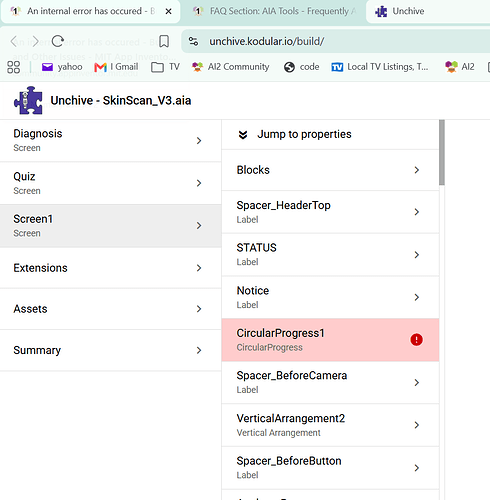Click the browser back arrow
Screen dimensions: 490x500
tap(14, 42)
